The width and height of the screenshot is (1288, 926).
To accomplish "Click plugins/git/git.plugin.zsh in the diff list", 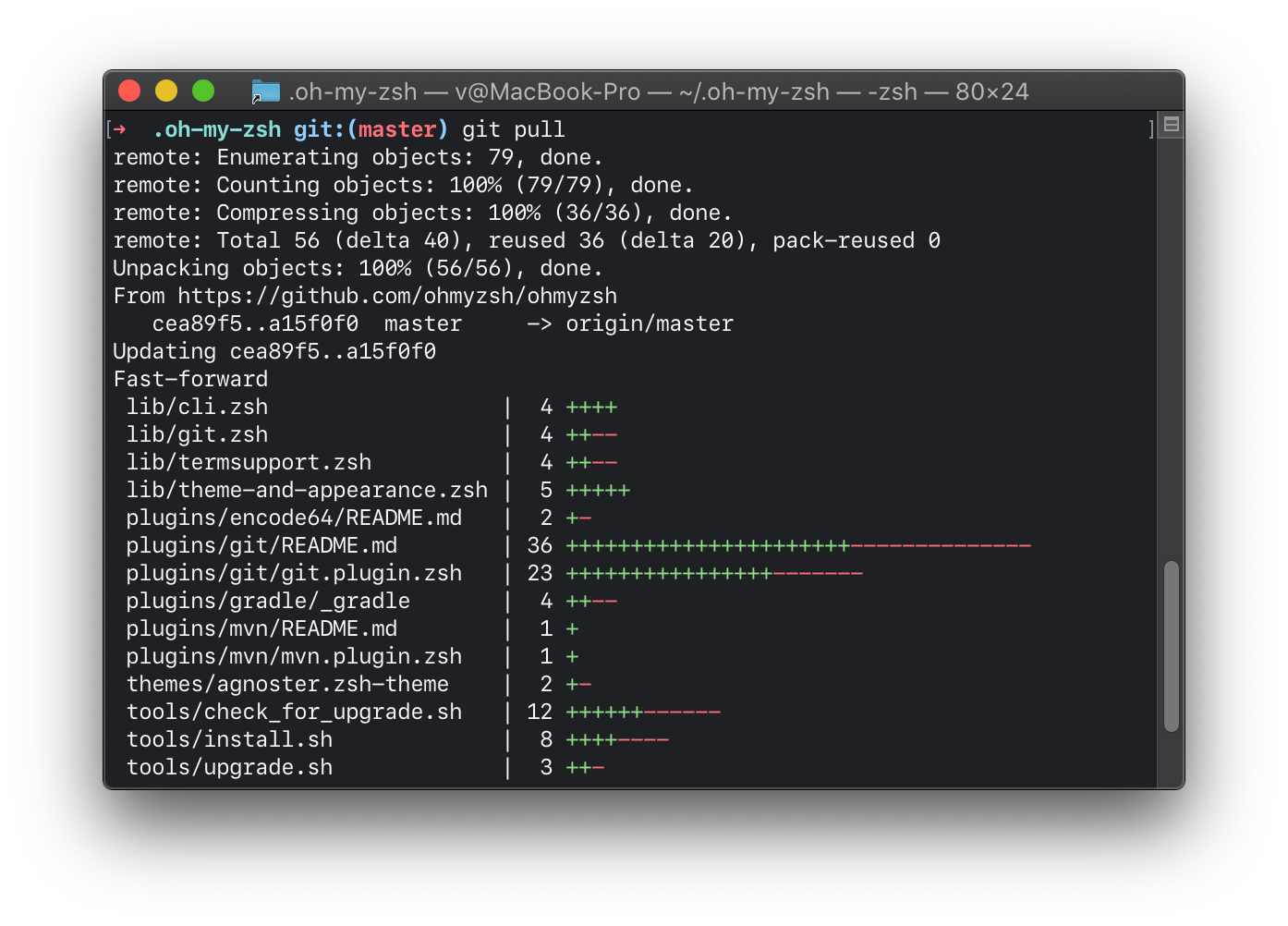I will click(x=294, y=573).
